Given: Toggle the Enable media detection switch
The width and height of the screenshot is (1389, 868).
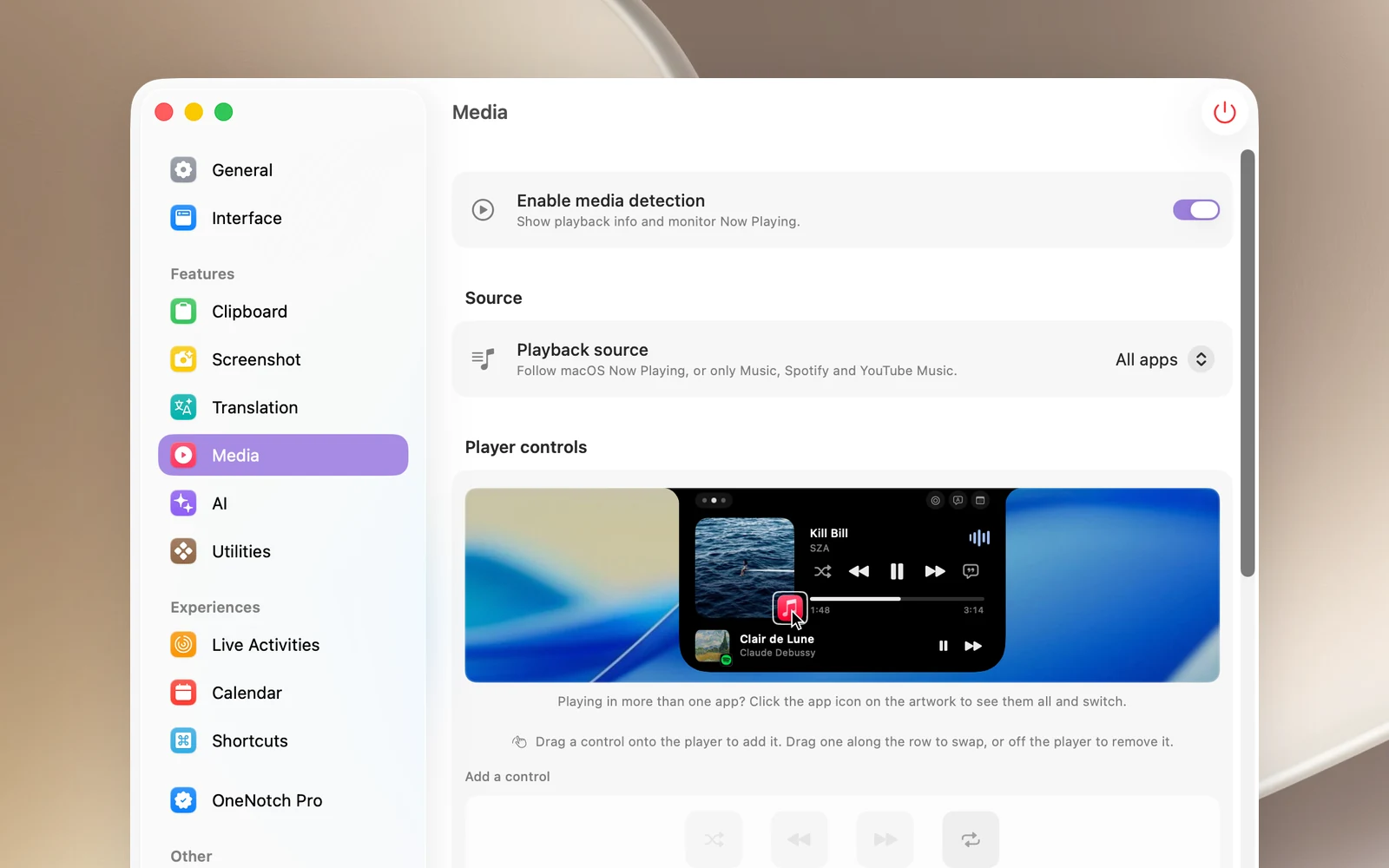Looking at the screenshot, I should point(1196,210).
